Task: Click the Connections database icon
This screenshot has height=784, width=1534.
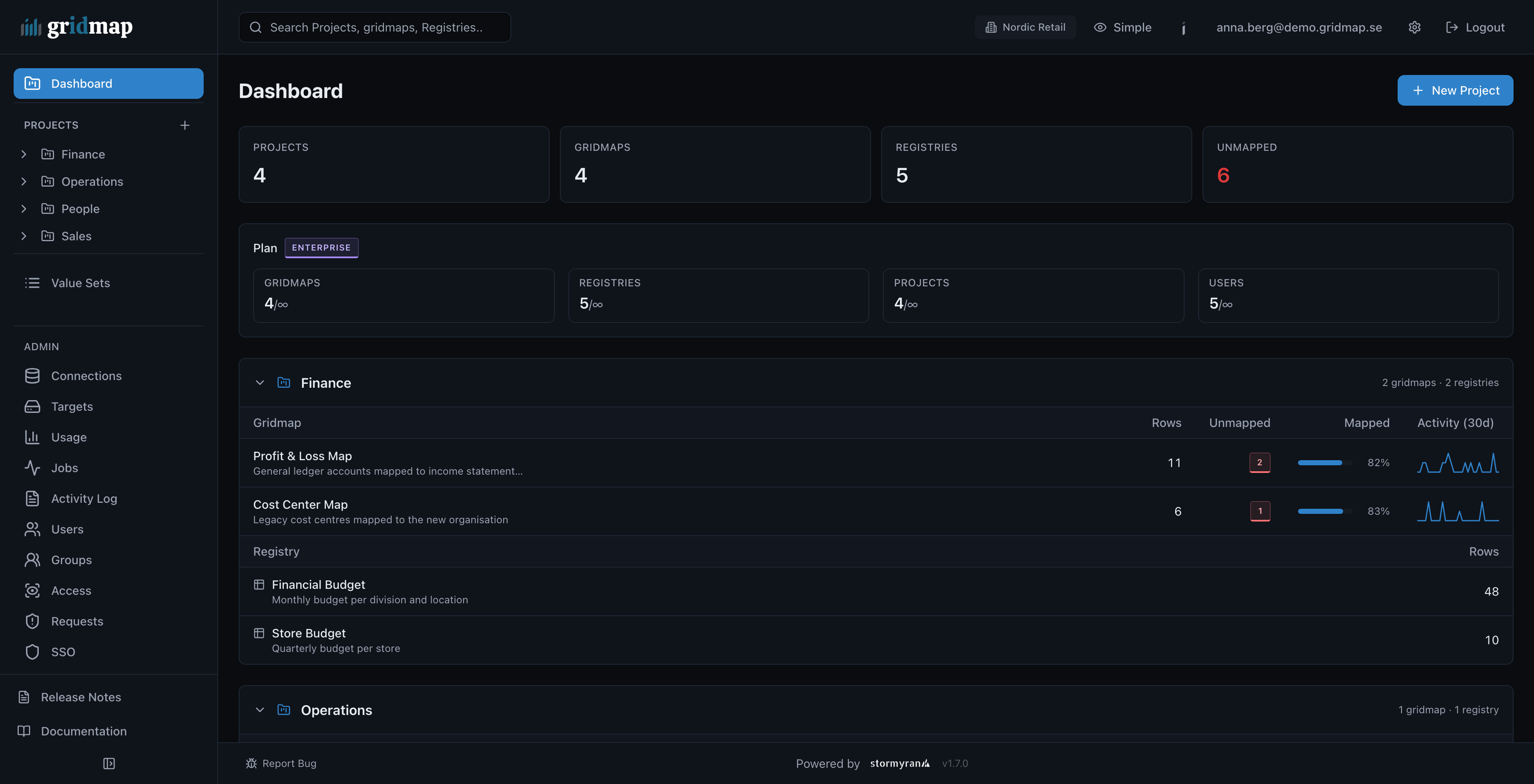Action: (32, 376)
